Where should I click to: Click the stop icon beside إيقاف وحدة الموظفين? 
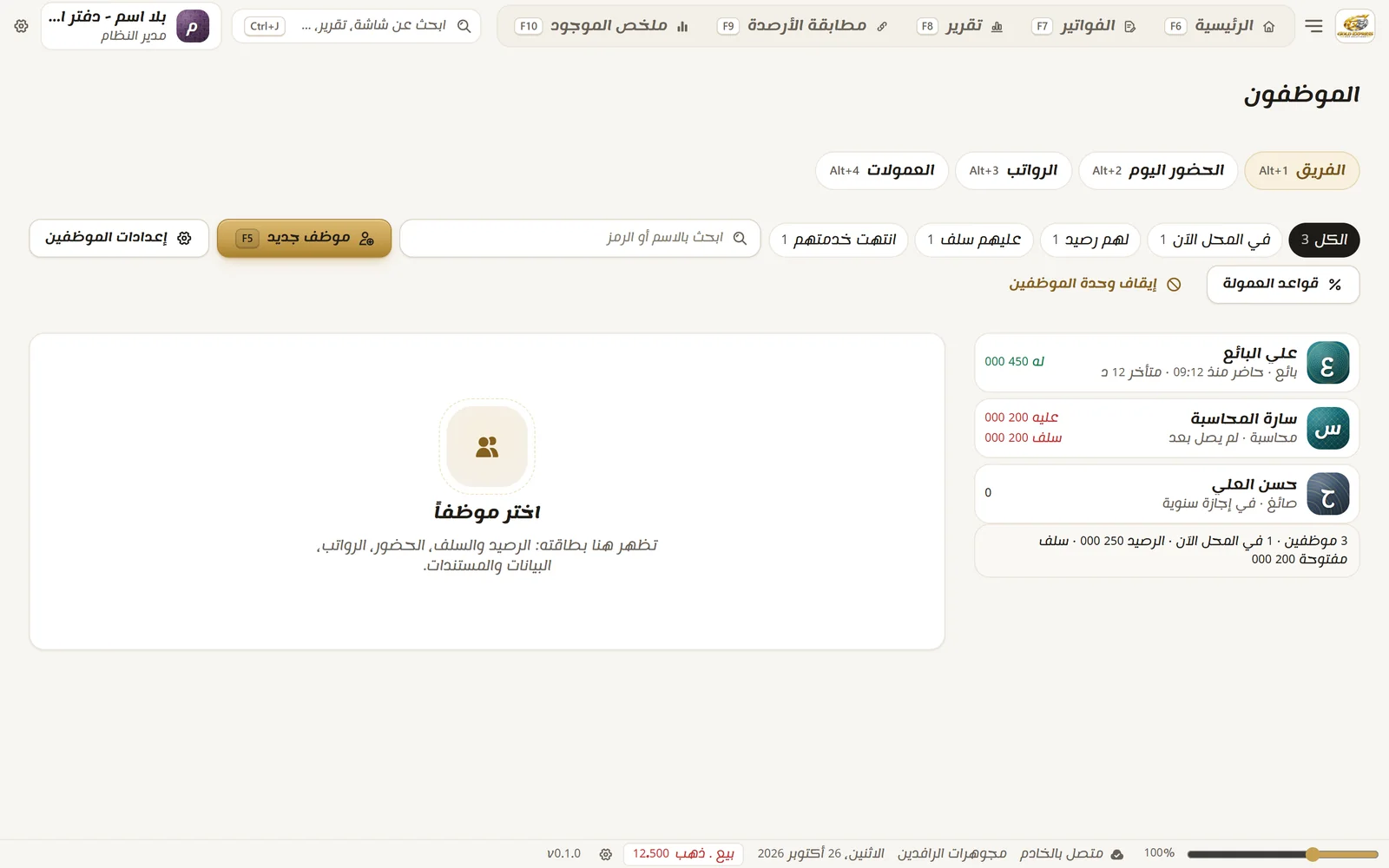point(1174,285)
